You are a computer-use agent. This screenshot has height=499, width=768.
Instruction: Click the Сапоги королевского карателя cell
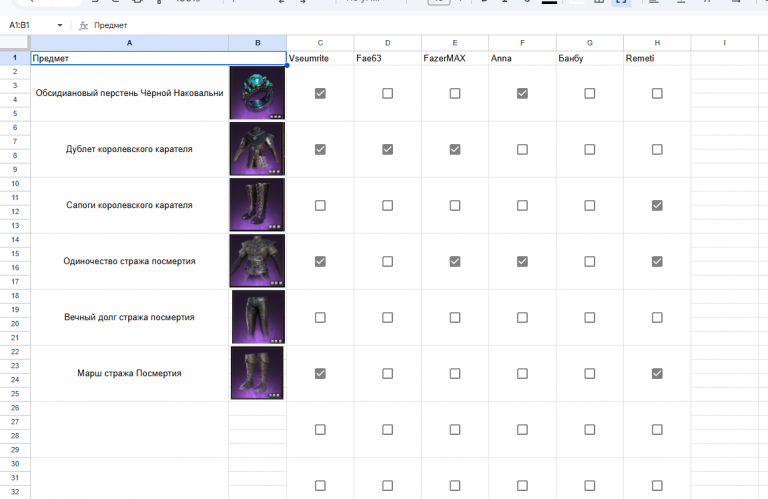click(129, 205)
